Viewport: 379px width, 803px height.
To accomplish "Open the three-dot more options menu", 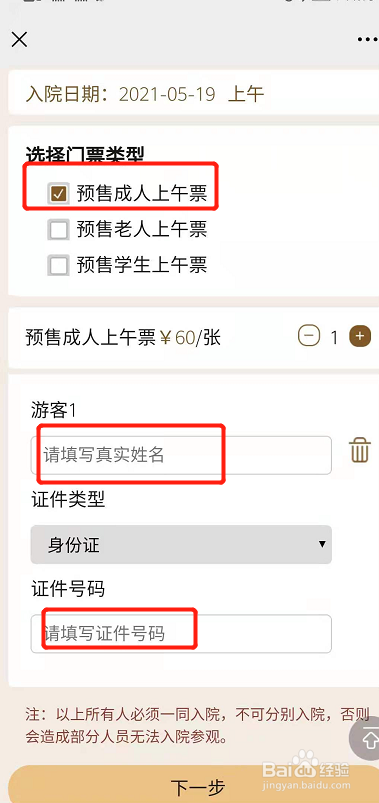I will coord(367,39).
